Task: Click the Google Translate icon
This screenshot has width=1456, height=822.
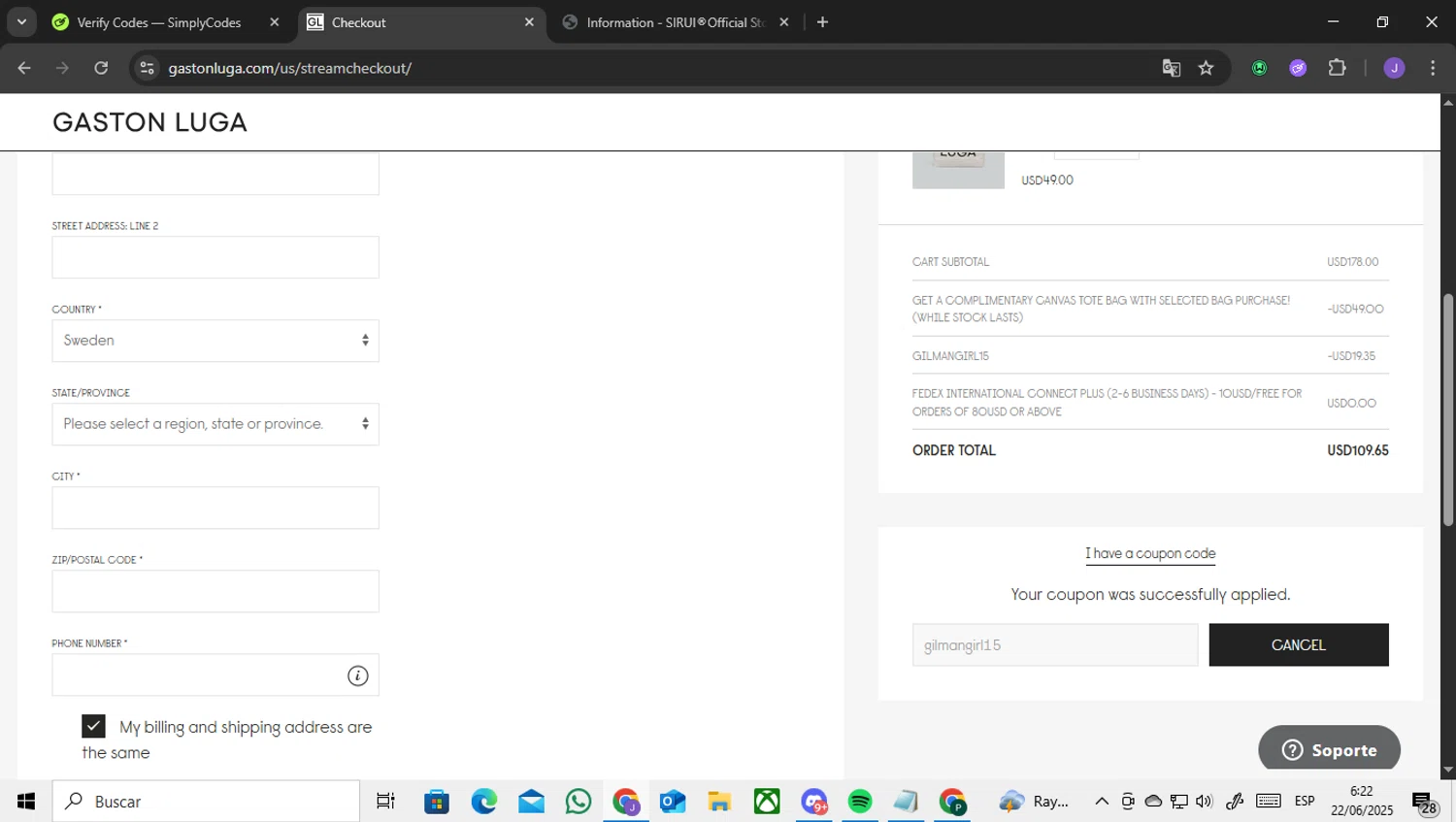Action: (x=1172, y=68)
